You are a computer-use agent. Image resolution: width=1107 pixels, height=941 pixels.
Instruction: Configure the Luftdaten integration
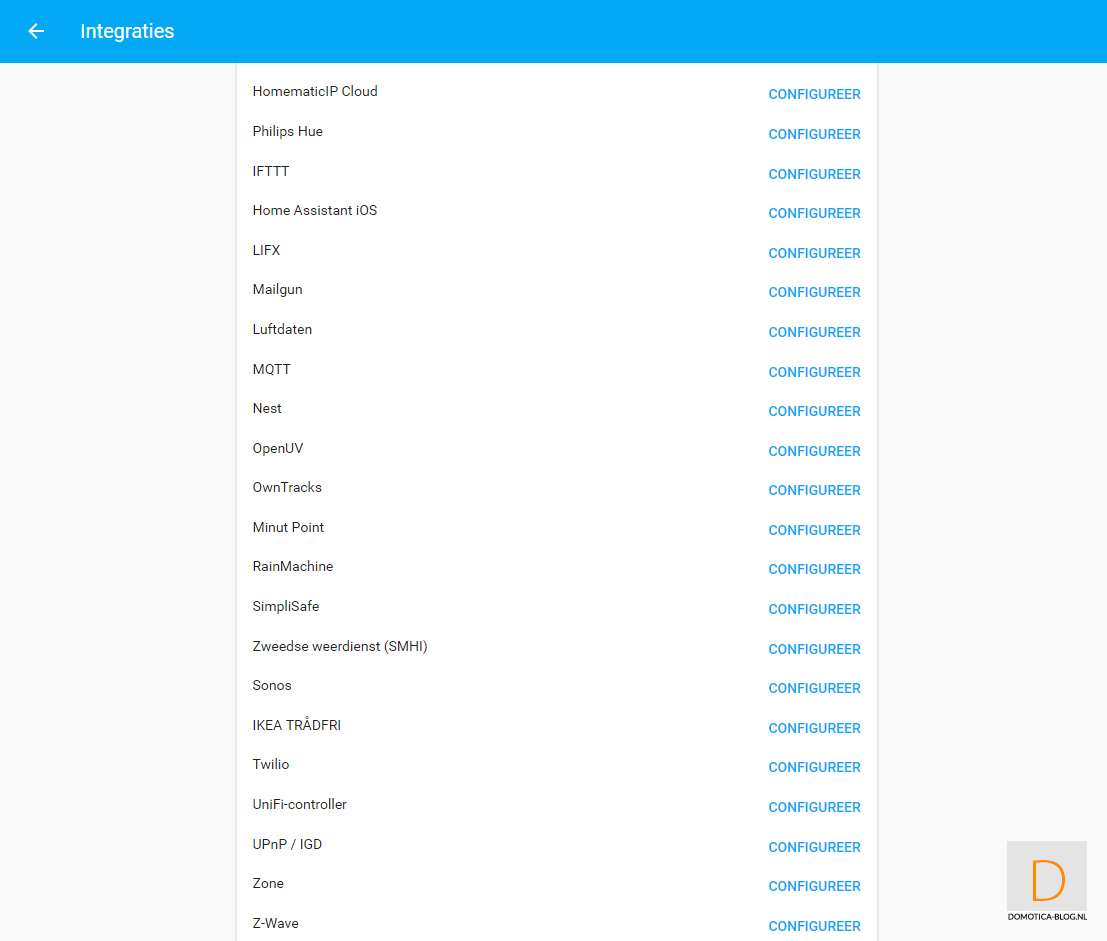pos(814,332)
